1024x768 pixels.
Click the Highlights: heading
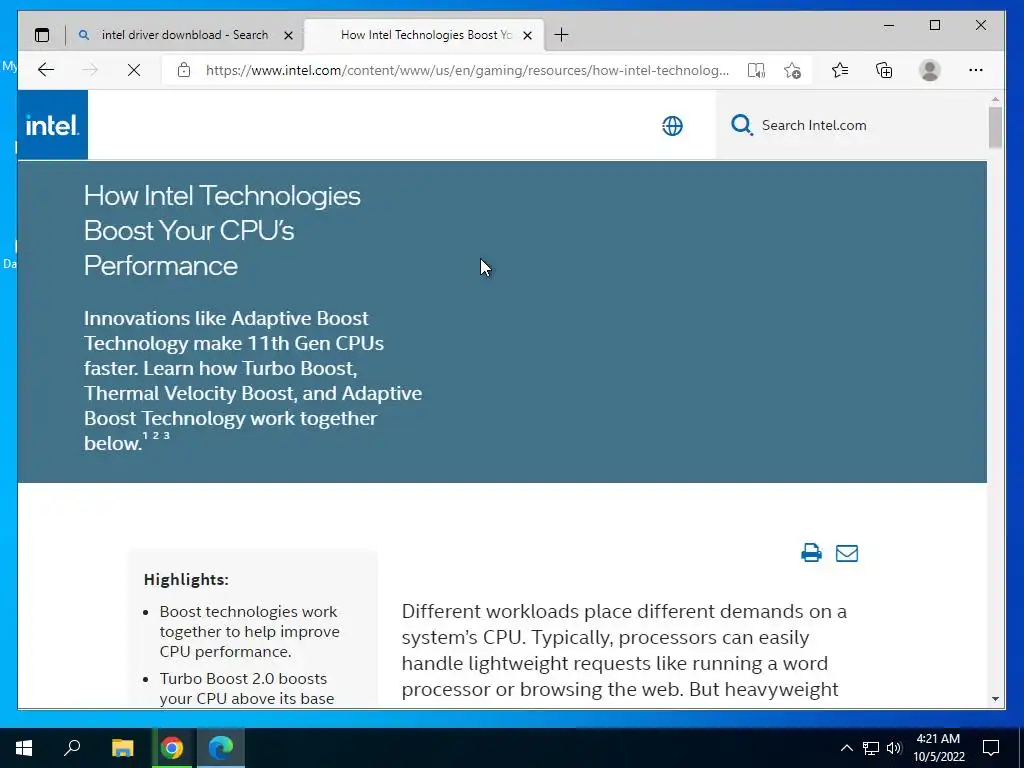click(x=186, y=580)
